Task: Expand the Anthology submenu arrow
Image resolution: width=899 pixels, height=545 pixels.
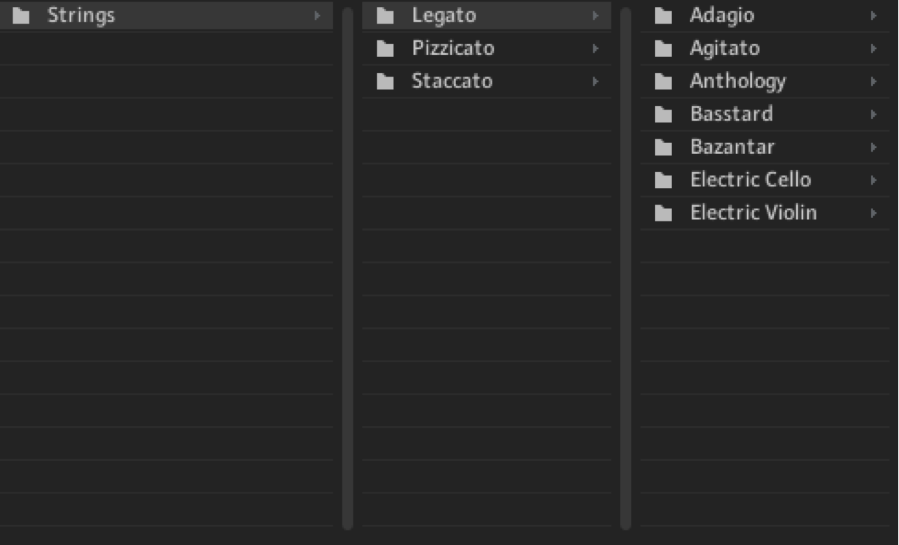Action: (x=873, y=81)
